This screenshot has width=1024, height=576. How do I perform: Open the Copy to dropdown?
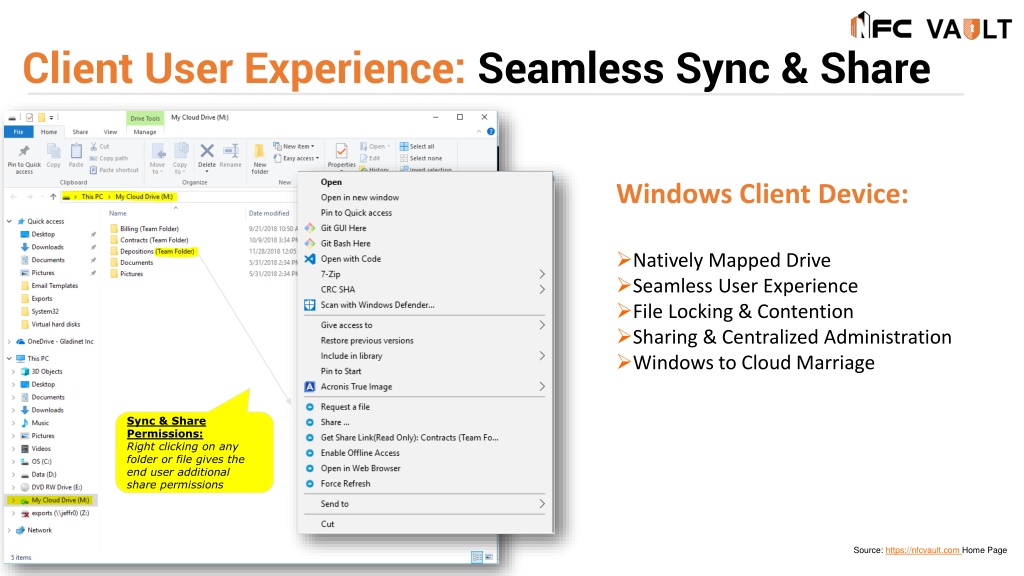180,159
